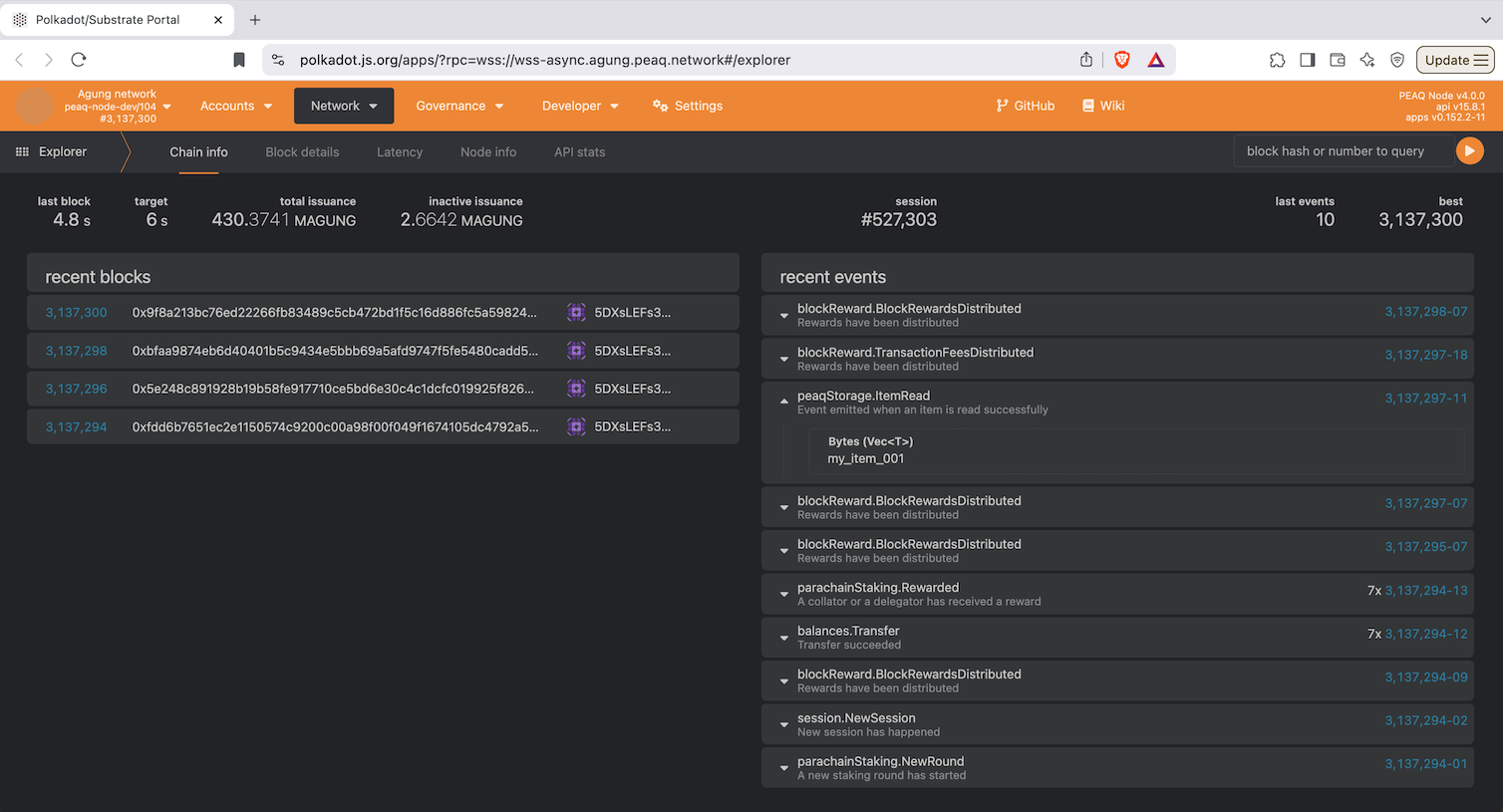
Task: Click validator identicon in block 3,137,296 row
Action: [576, 389]
